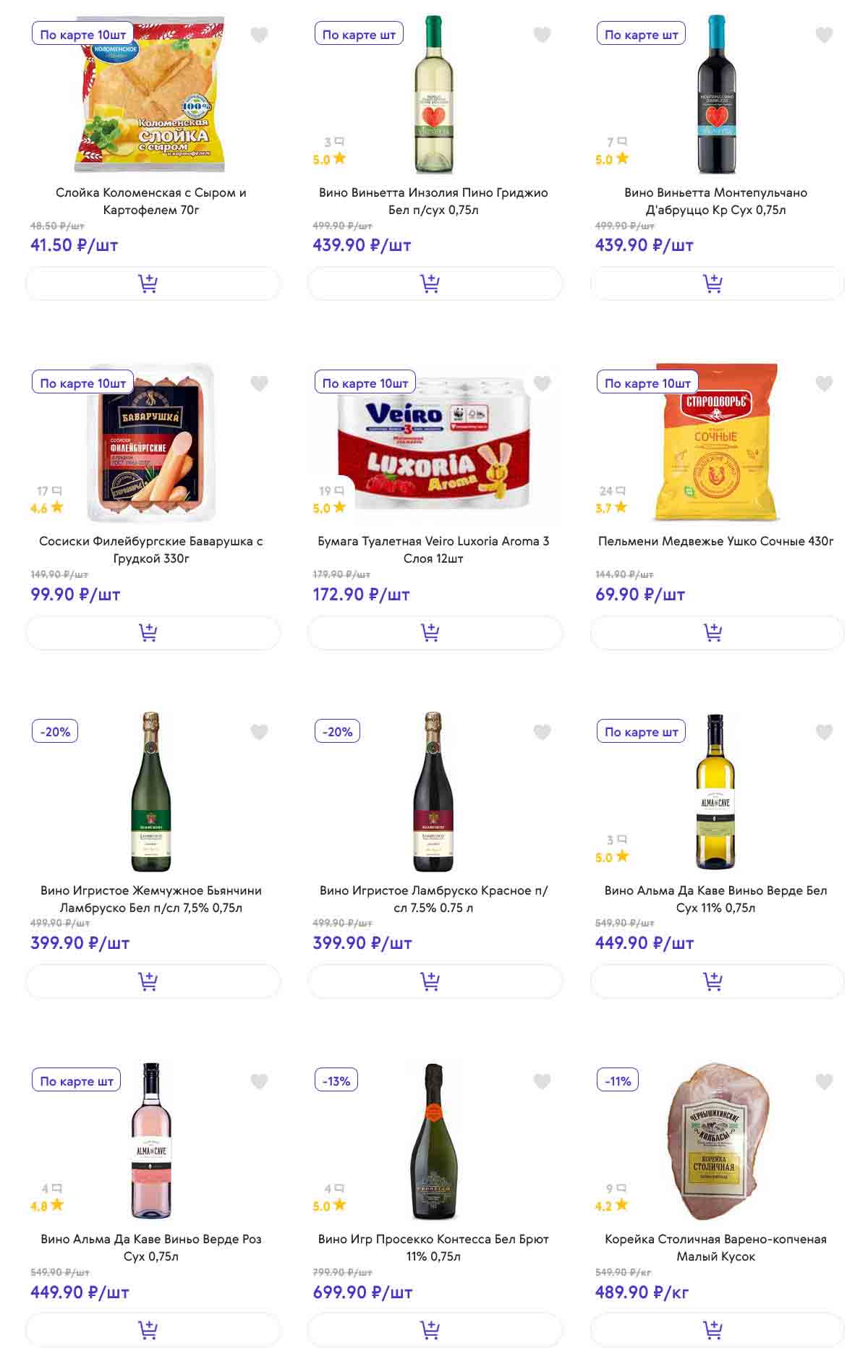Open the Жемчужное Бьянчини Ламбруско bottle image
The width and height of the screenshot is (868, 1372).
[151, 792]
